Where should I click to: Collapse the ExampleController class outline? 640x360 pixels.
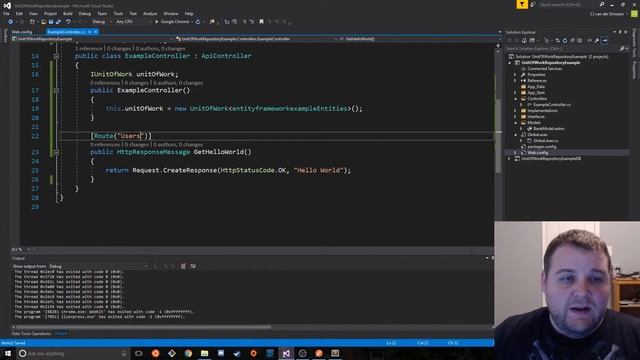56,56
